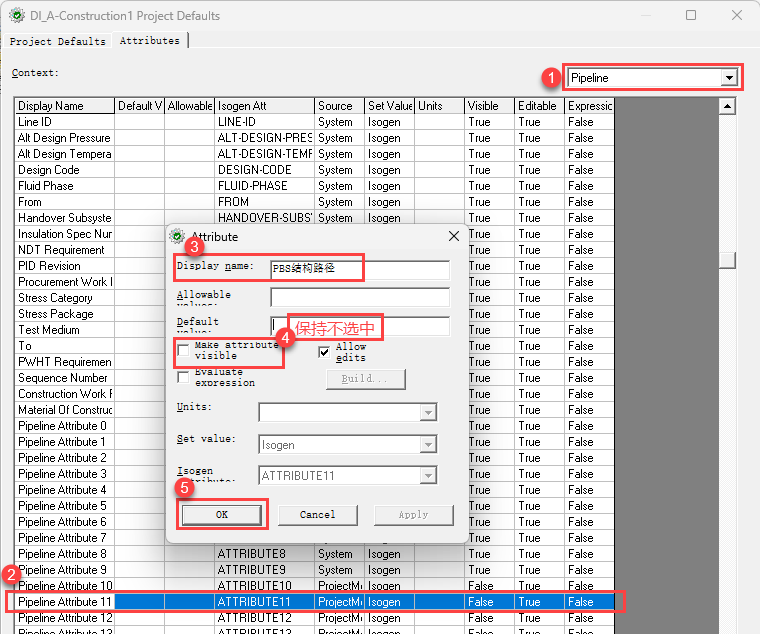The width and height of the screenshot is (760, 634).
Task: Click the Attribute dialog title icon
Action: [x=178, y=236]
